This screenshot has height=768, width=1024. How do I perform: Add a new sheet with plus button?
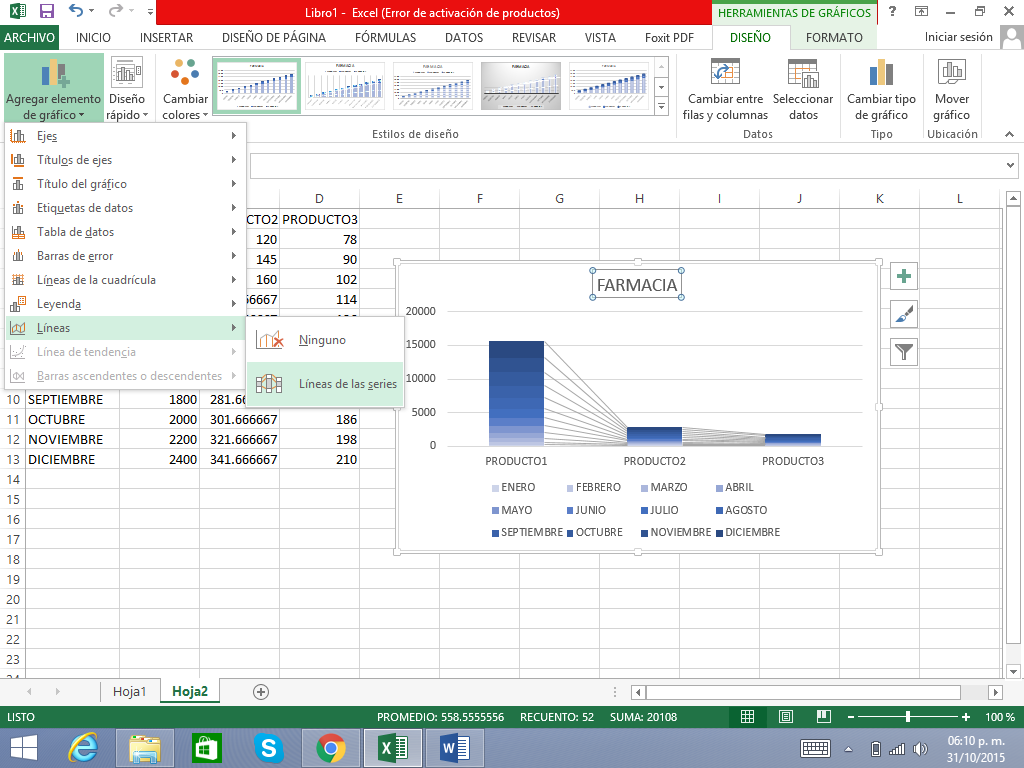coord(261,691)
